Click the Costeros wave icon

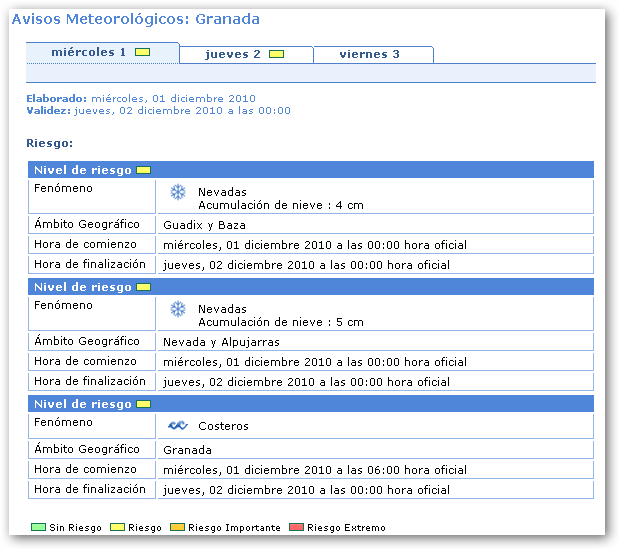178,426
